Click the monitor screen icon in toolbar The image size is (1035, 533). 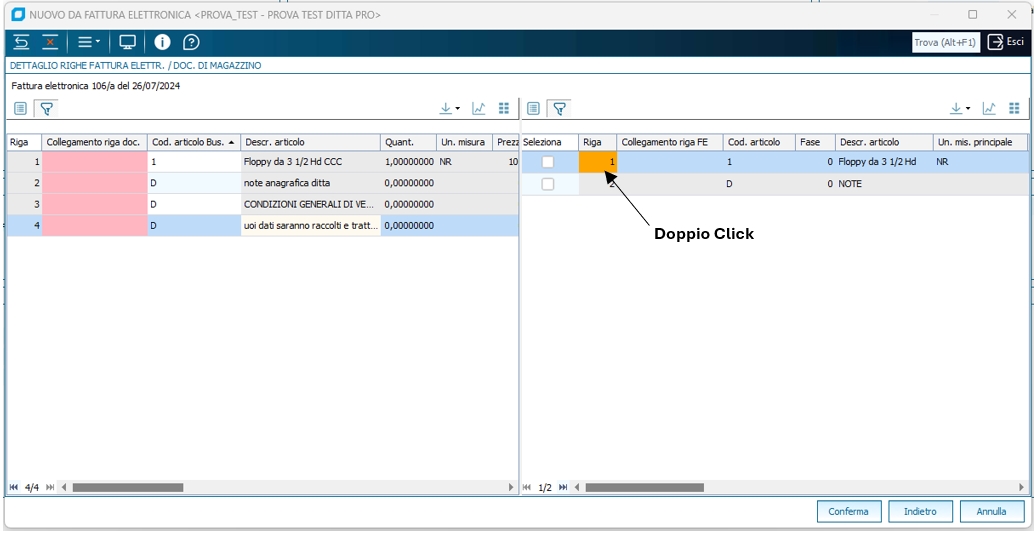coord(127,42)
